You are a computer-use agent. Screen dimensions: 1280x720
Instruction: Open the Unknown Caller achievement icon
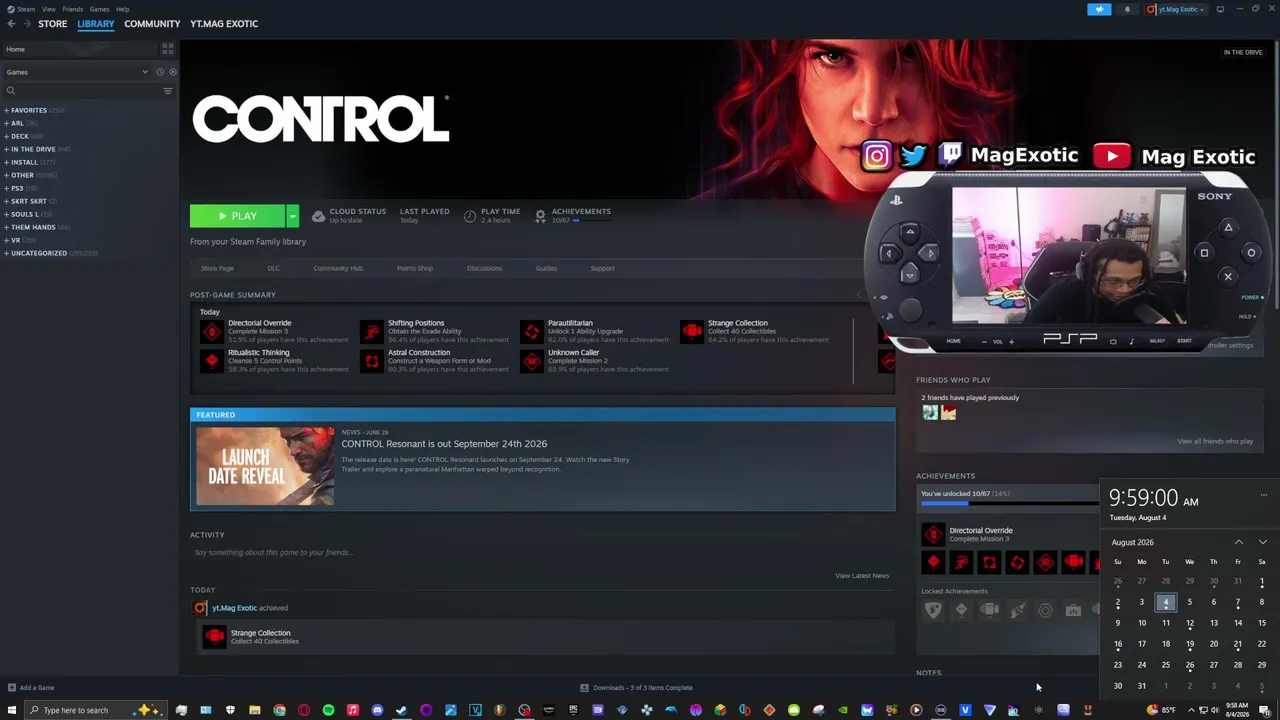click(532, 361)
